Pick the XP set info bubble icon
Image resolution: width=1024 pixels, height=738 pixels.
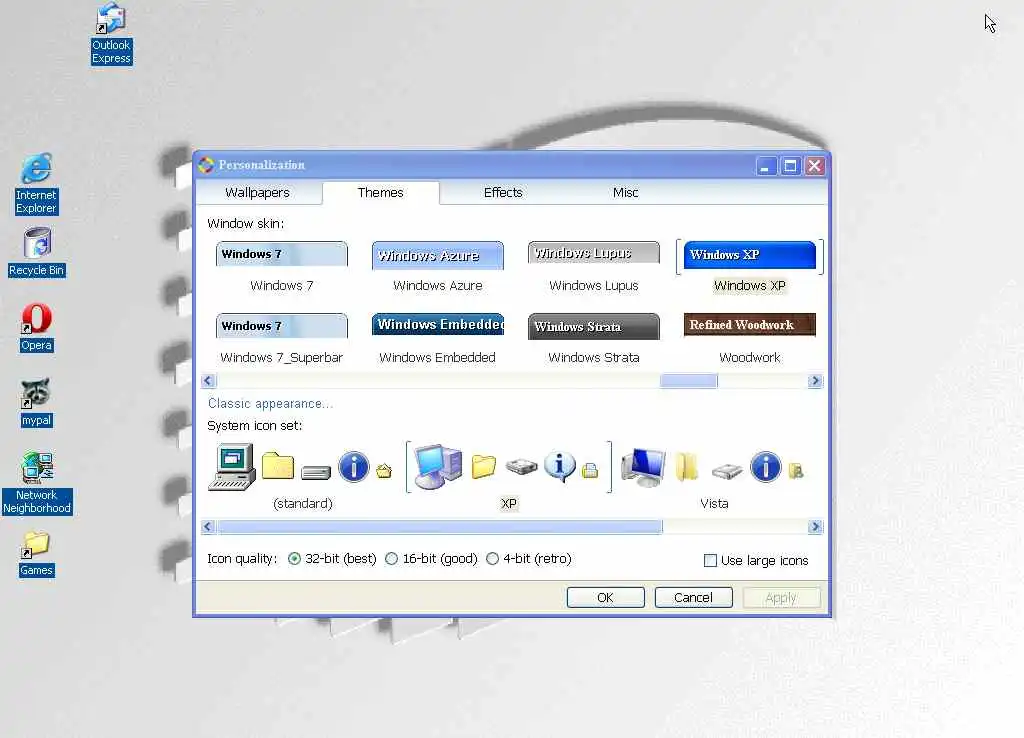[x=560, y=466]
